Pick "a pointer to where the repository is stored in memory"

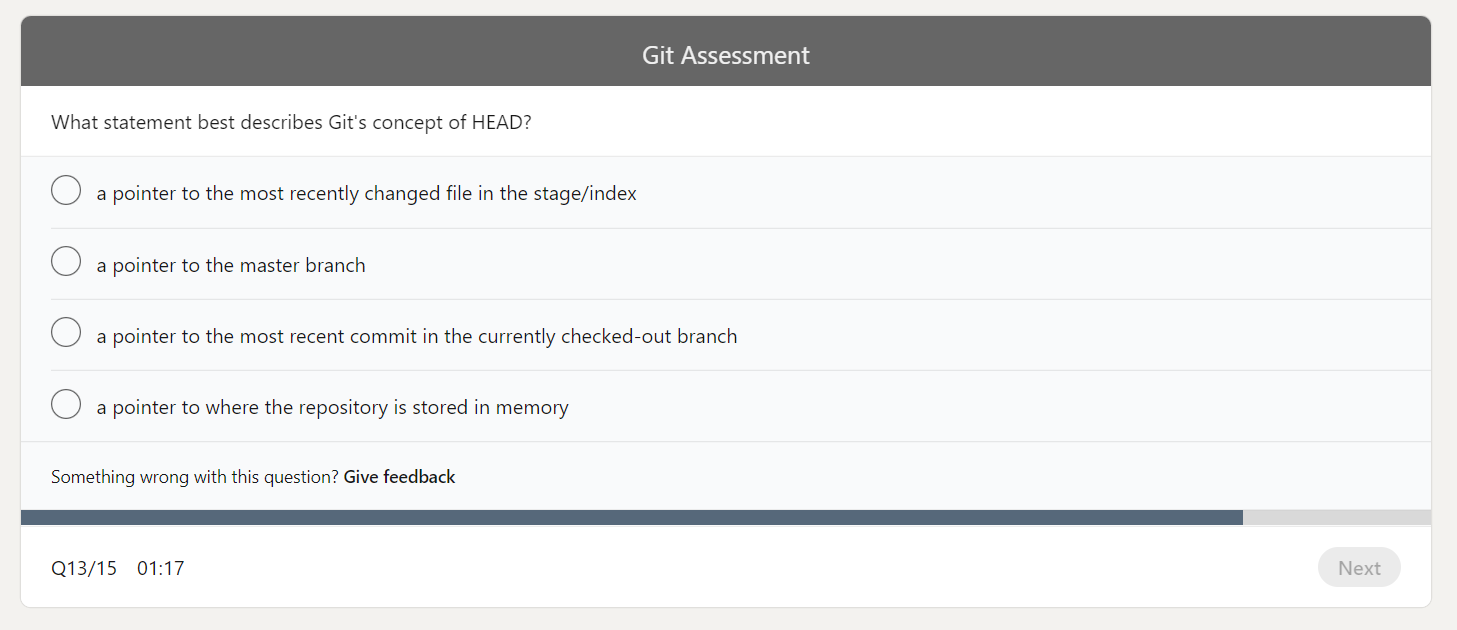coord(332,407)
